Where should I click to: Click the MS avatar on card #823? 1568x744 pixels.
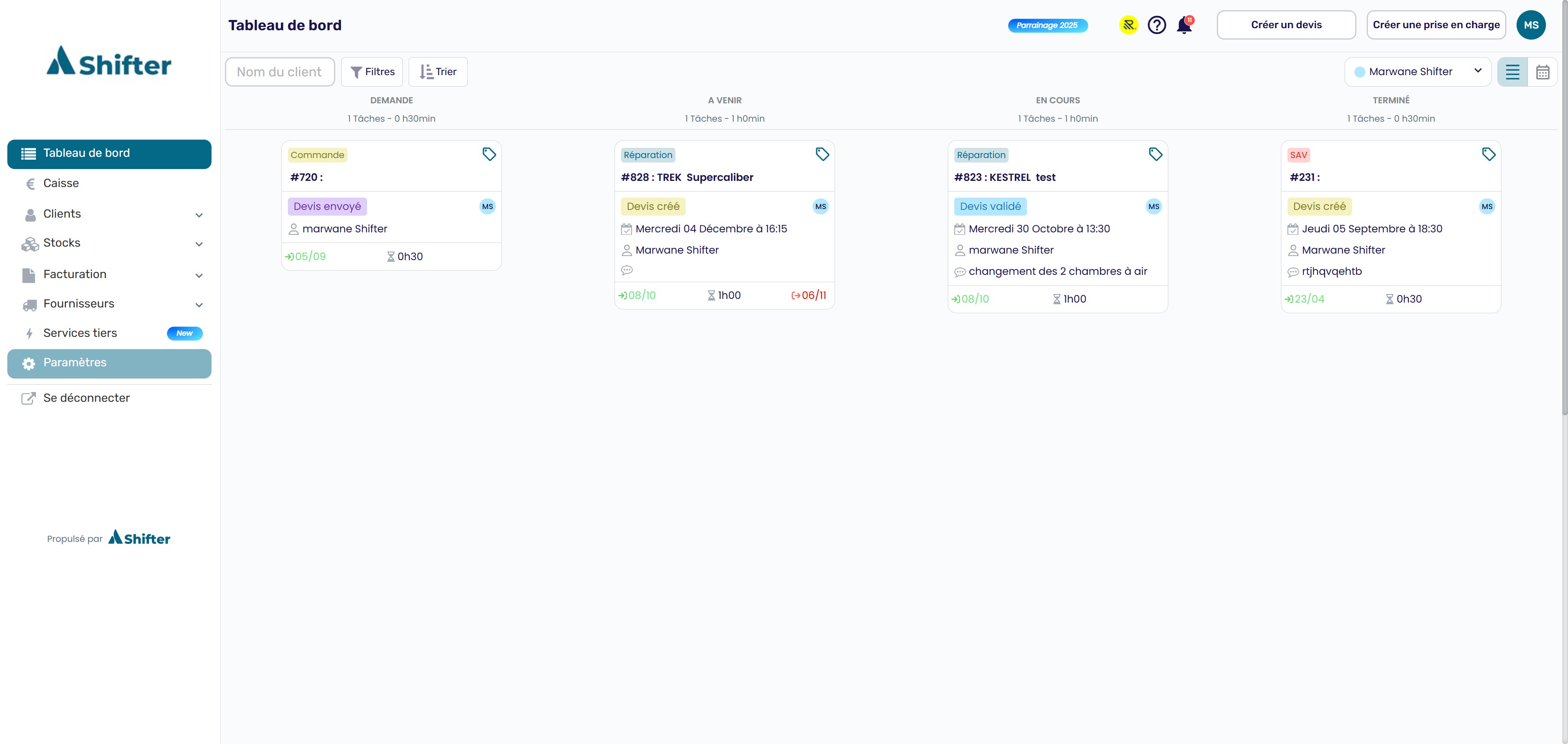coord(1154,206)
